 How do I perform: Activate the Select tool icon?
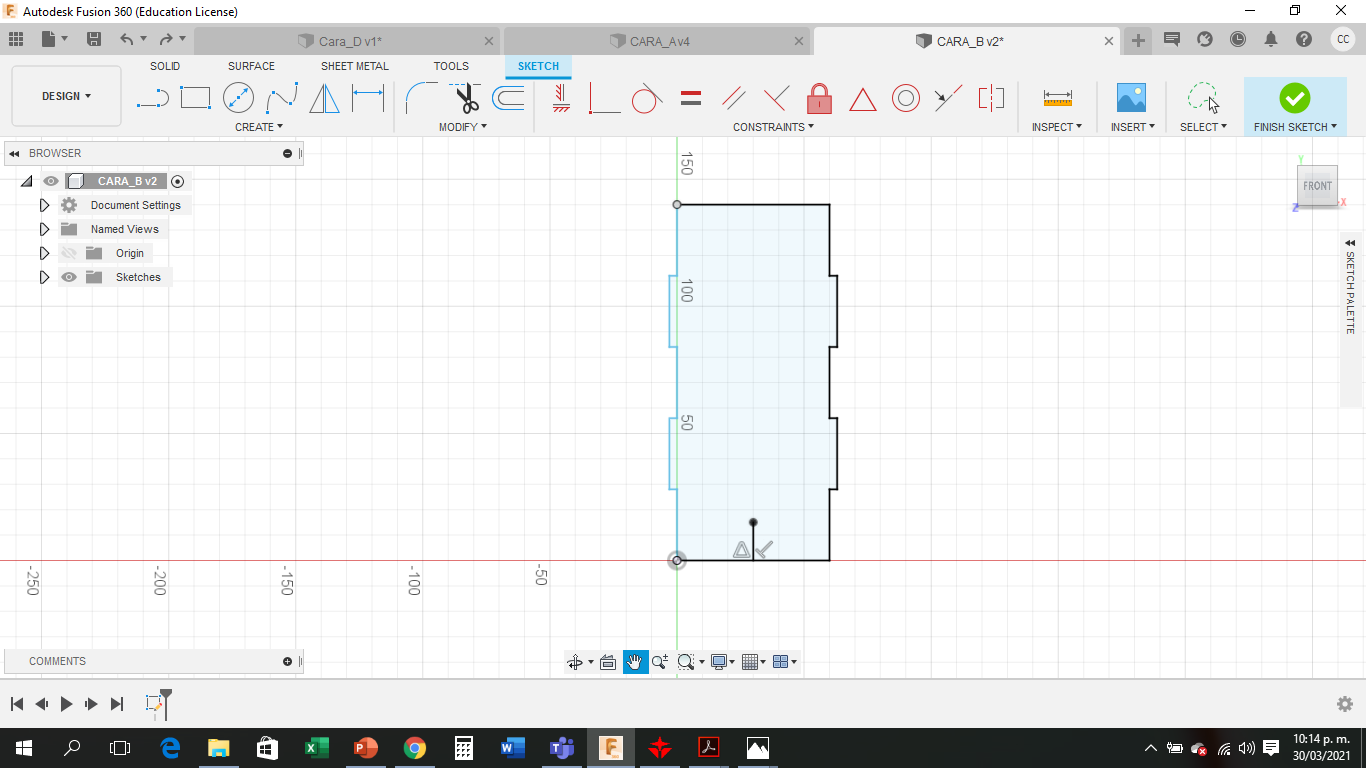tap(1203, 98)
